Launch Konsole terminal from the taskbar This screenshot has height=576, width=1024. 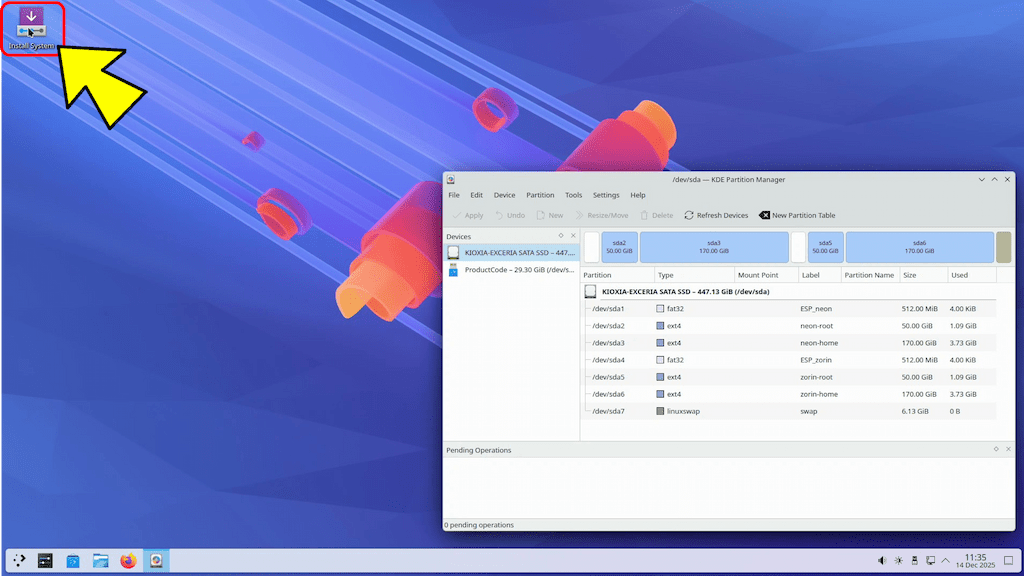pyautogui.click(x=45, y=561)
